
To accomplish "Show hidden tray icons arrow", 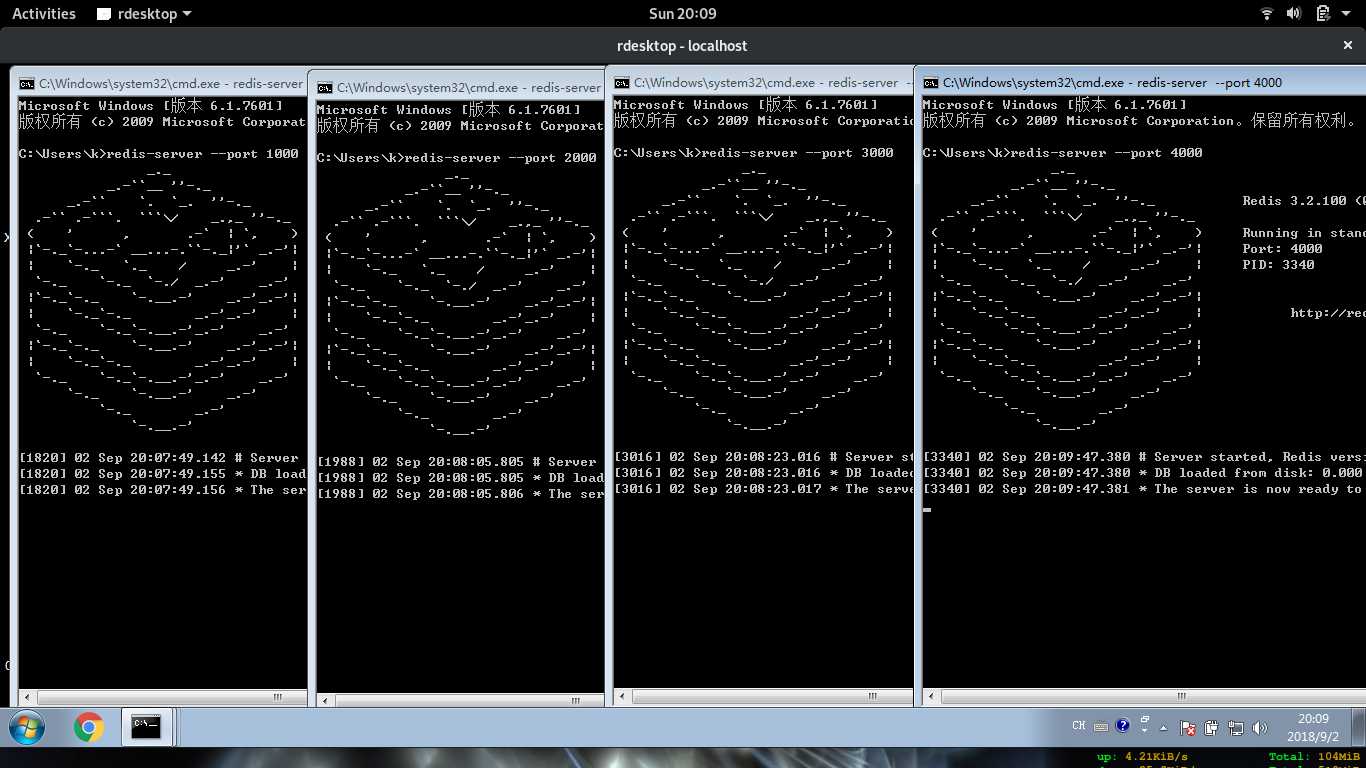I will (x=1163, y=727).
